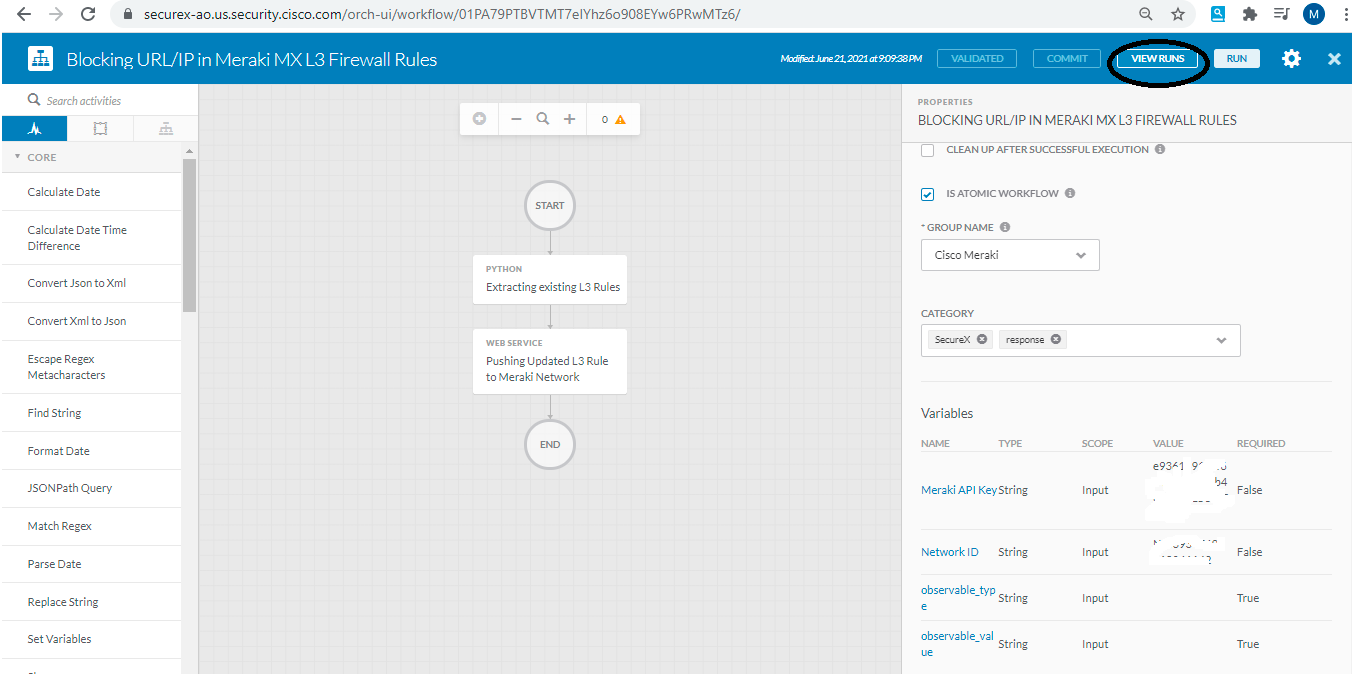Switch to the Activities tab icon
Image resolution: width=1352 pixels, height=674 pixels.
(35, 128)
